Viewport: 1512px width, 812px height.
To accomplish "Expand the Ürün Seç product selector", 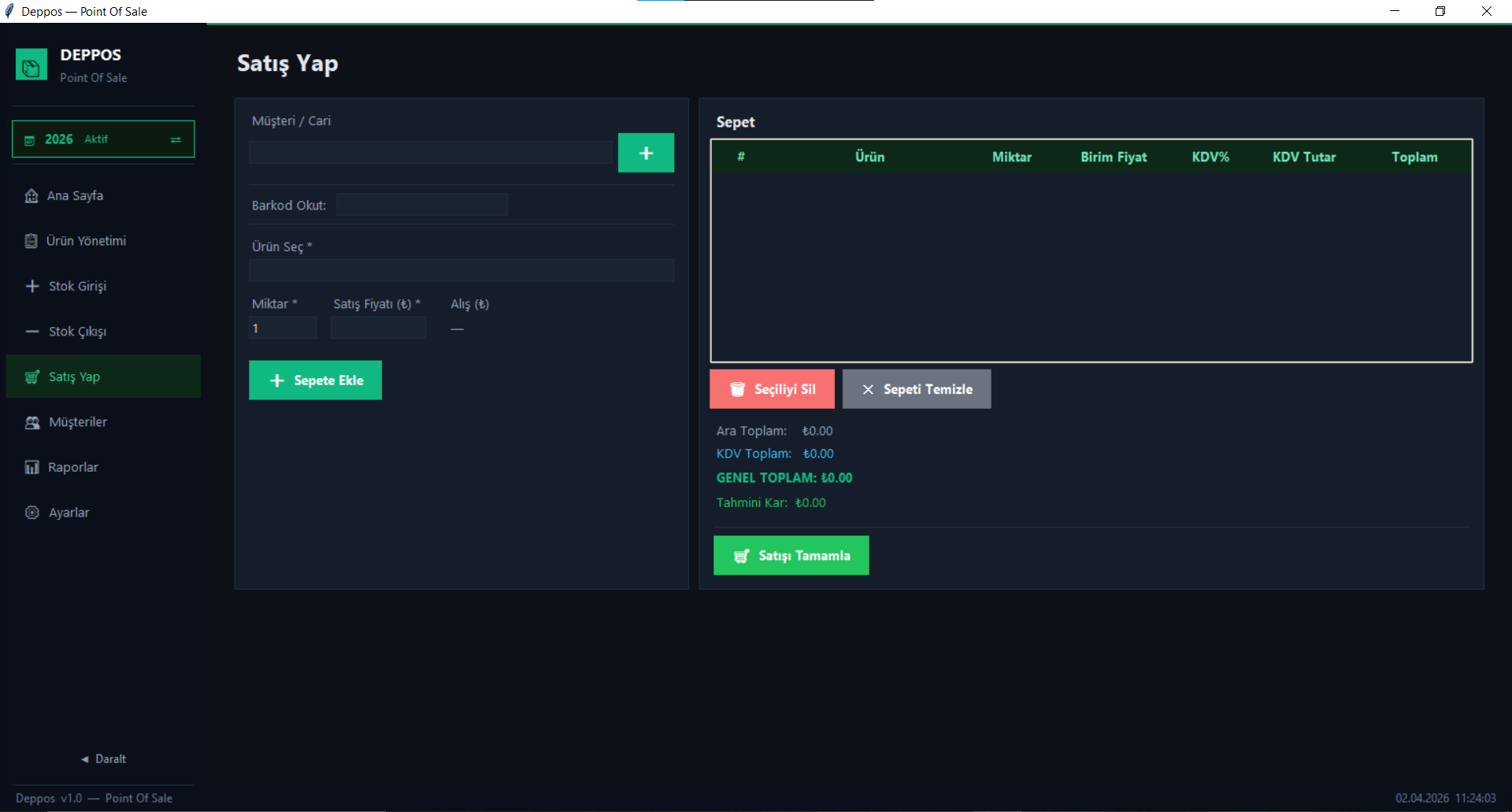I will [461, 271].
